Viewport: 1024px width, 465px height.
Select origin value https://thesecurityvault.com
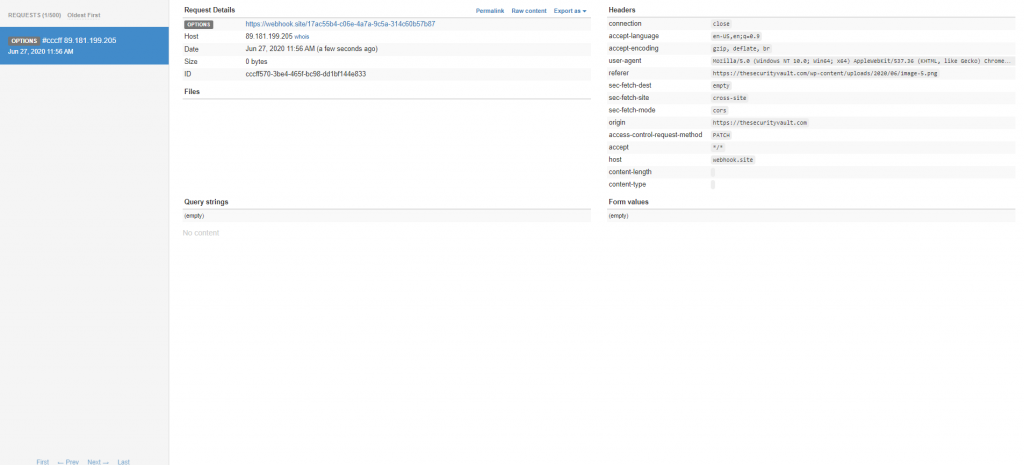pos(760,123)
